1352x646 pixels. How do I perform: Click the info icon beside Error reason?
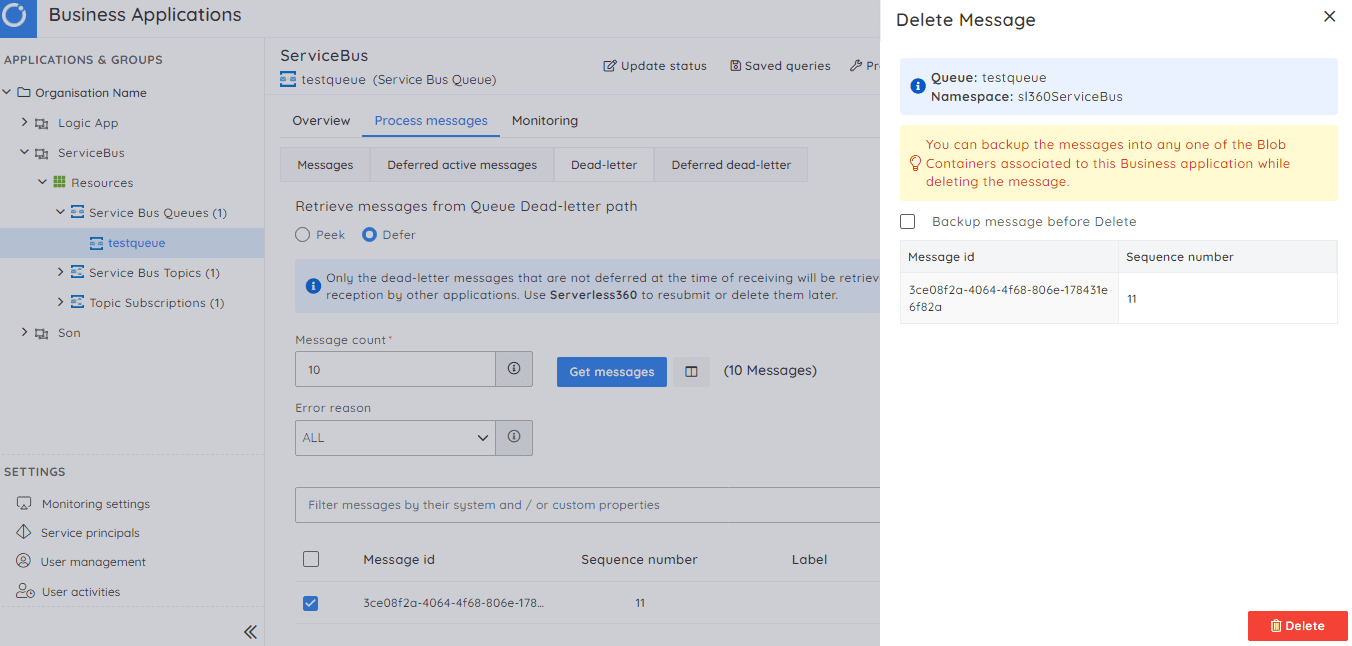(x=514, y=437)
